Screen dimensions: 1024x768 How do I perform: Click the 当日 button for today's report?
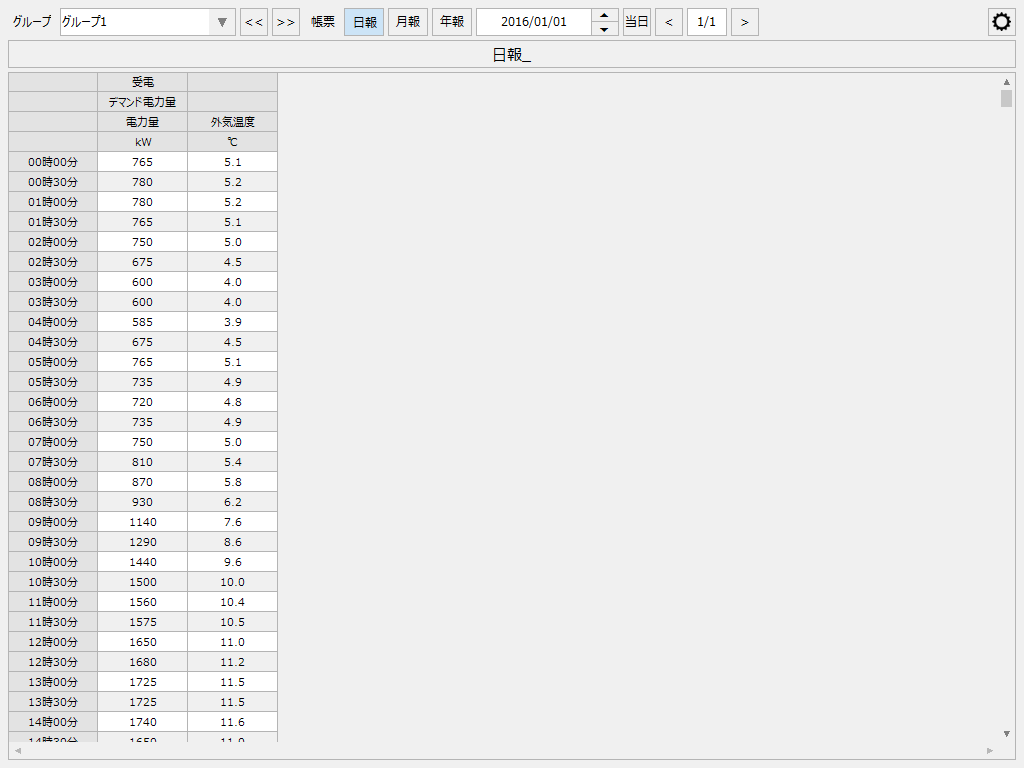tap(637, 21)
